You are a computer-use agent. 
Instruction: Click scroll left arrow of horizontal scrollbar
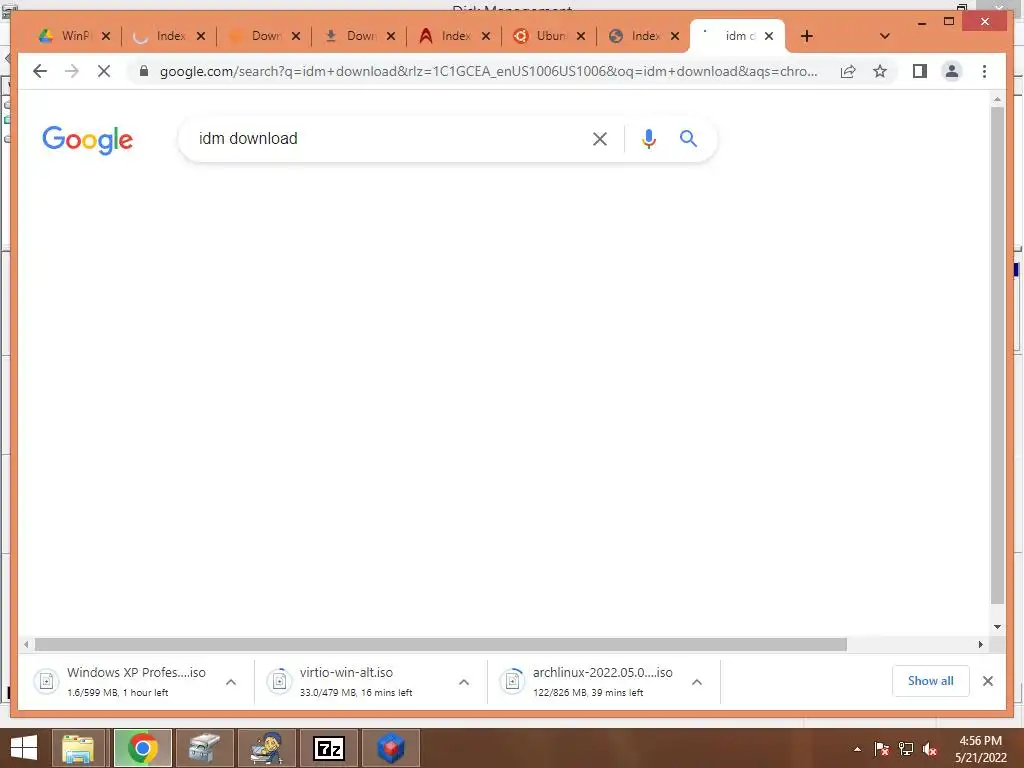tap(25, 645)
